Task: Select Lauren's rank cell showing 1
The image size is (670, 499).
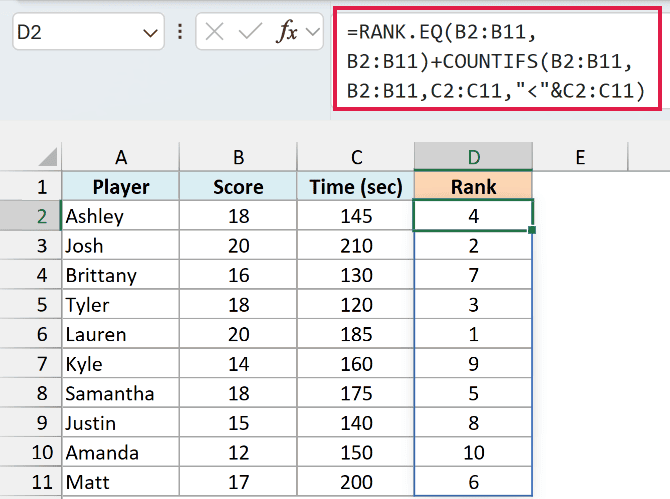Action: [x=473, y=334]
